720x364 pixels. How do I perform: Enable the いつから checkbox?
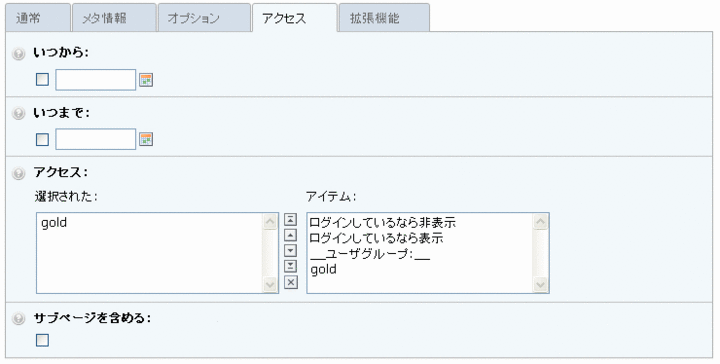click(42, 79)
